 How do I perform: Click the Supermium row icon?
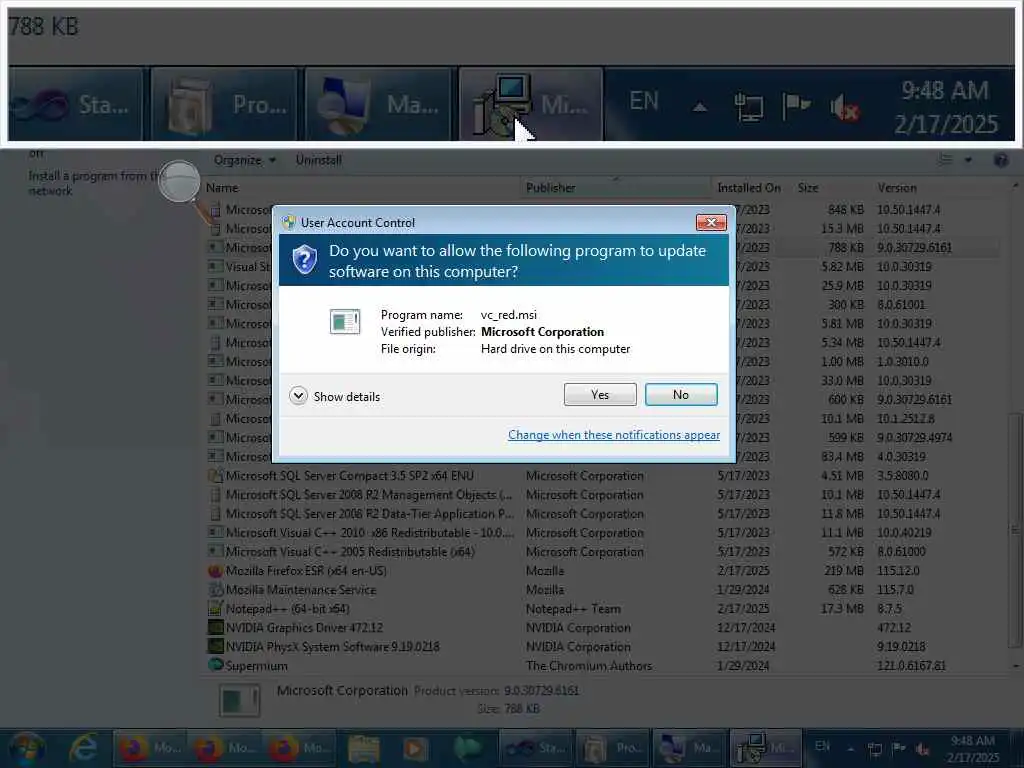[215, 665]
